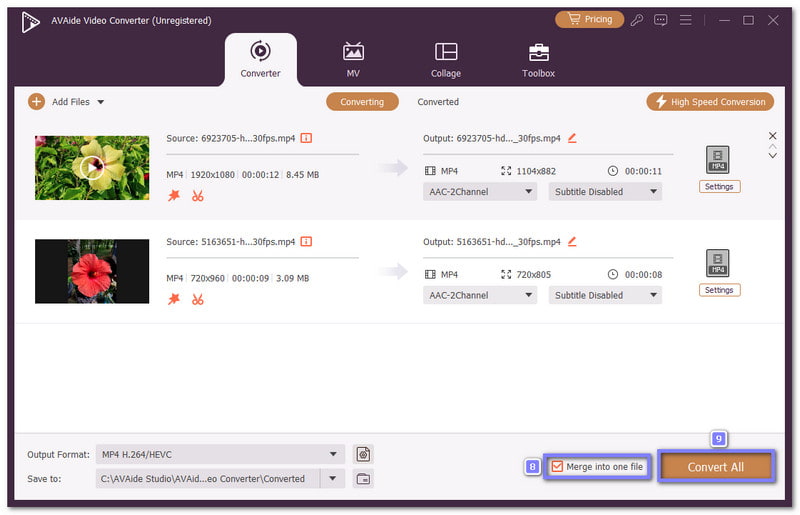Open cut scissors for 5163651 video
The width and height of the screenshot is (800, 515).
tap(197, 299)
